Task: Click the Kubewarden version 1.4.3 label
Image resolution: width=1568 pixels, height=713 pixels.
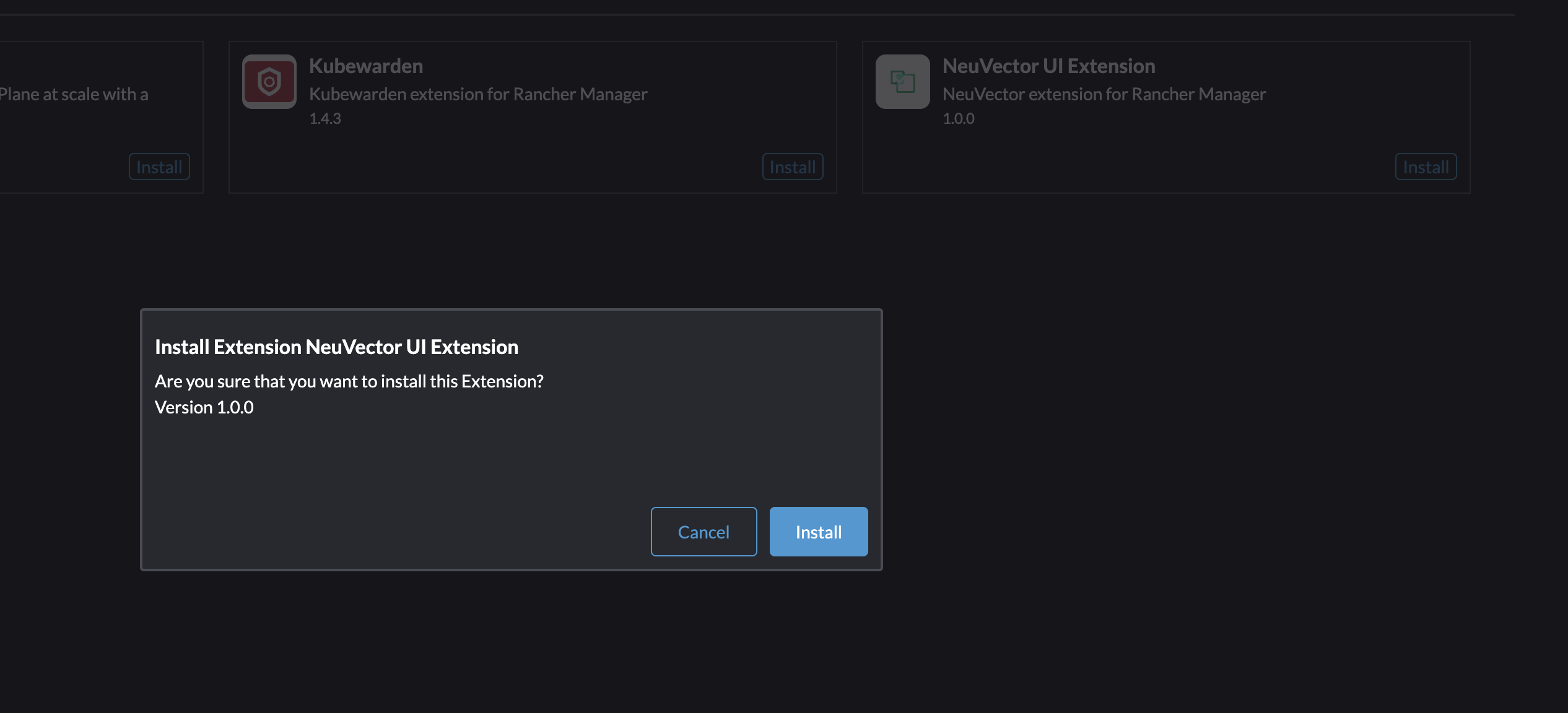Action: click(x=325, y=118)
